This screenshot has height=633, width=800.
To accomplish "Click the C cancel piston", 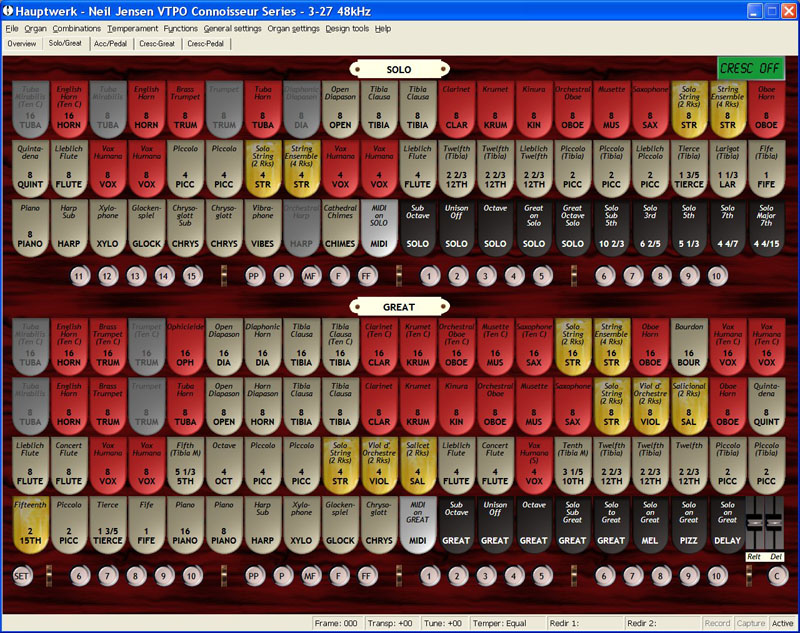I will (x=778, y=576).
